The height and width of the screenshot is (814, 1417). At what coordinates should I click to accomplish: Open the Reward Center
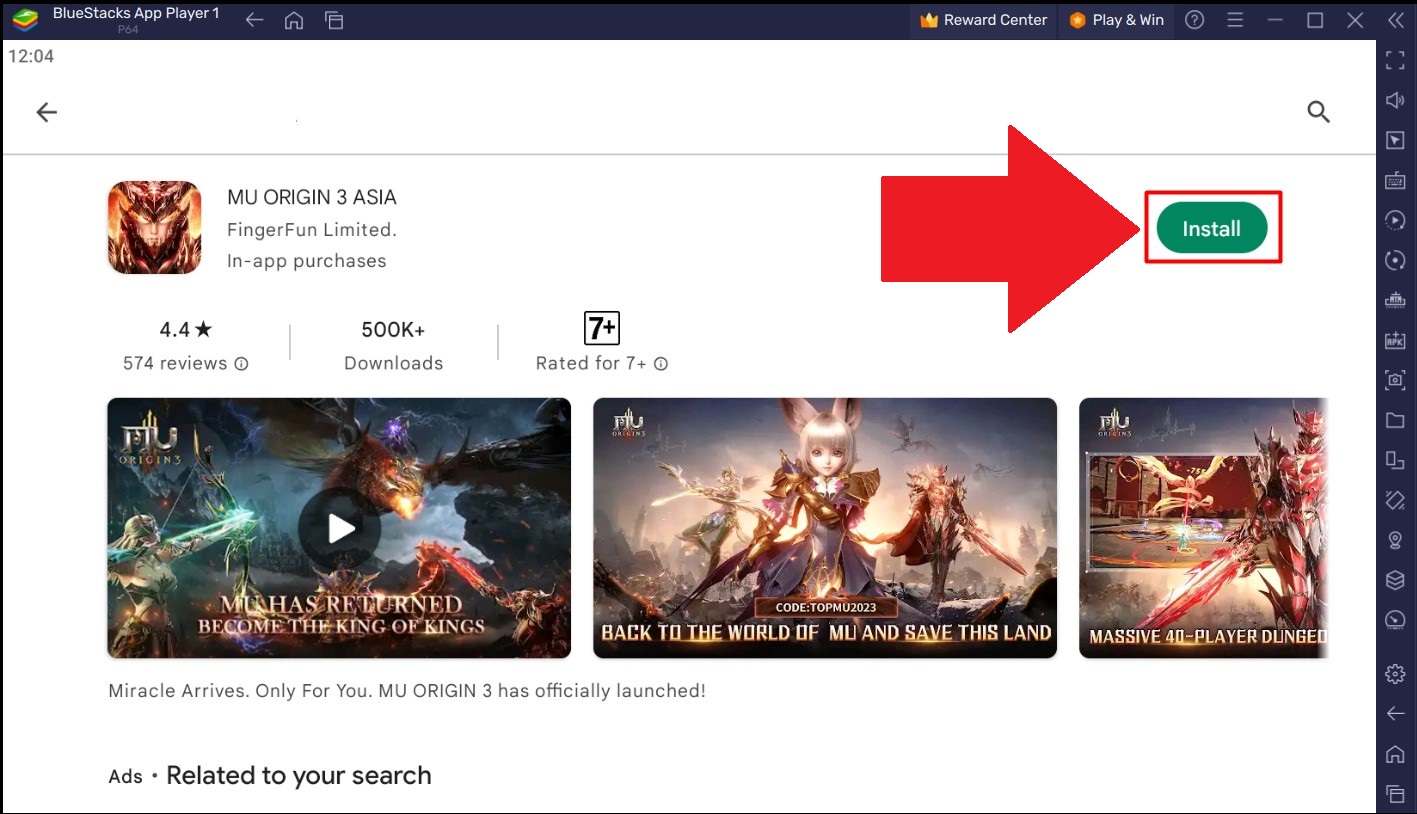pyautogui.click(x=983, y=20)
